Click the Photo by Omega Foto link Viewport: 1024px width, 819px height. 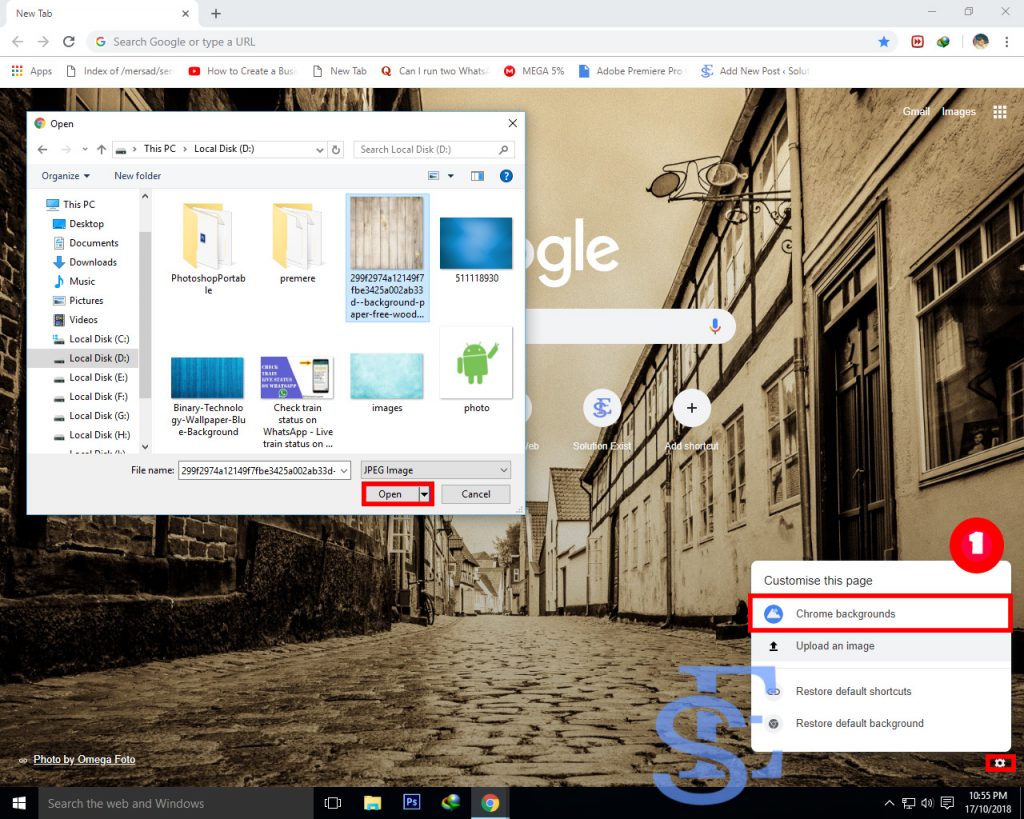(x=84, y=759)
